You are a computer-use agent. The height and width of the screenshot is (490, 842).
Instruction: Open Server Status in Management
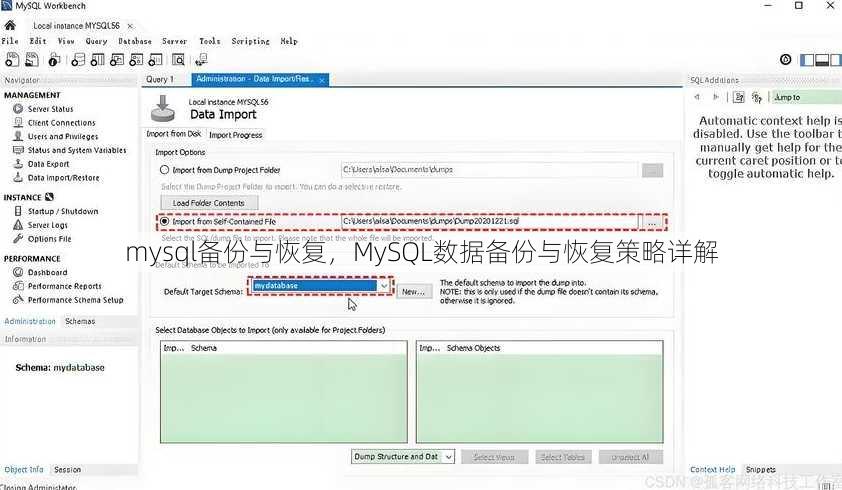click(x=50, y=109)
